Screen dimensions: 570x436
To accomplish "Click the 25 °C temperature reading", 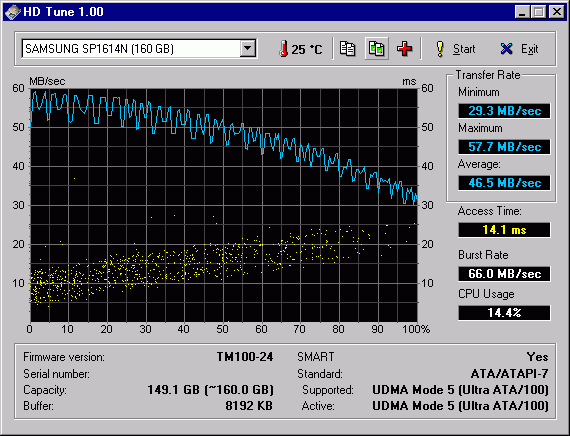I will [306, 49].
